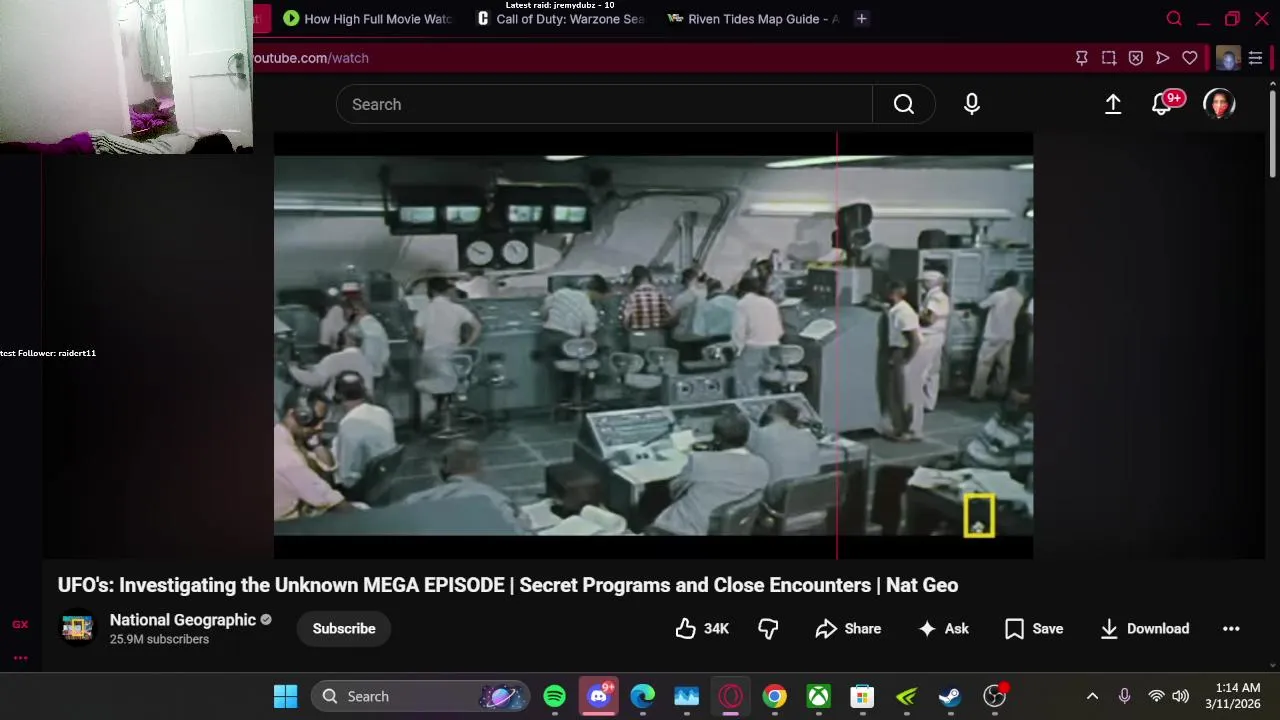Viewport: 1280px width, 720px height.
Task: Click the ad blocker shield icon
Action: [1135, 58]
